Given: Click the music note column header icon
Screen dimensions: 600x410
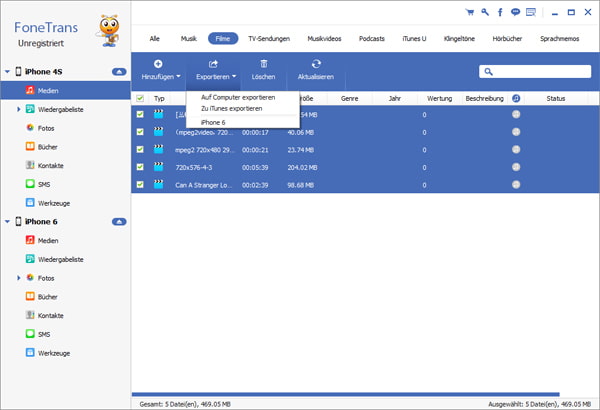Looking at the screenshot, I should coord(516,98).
